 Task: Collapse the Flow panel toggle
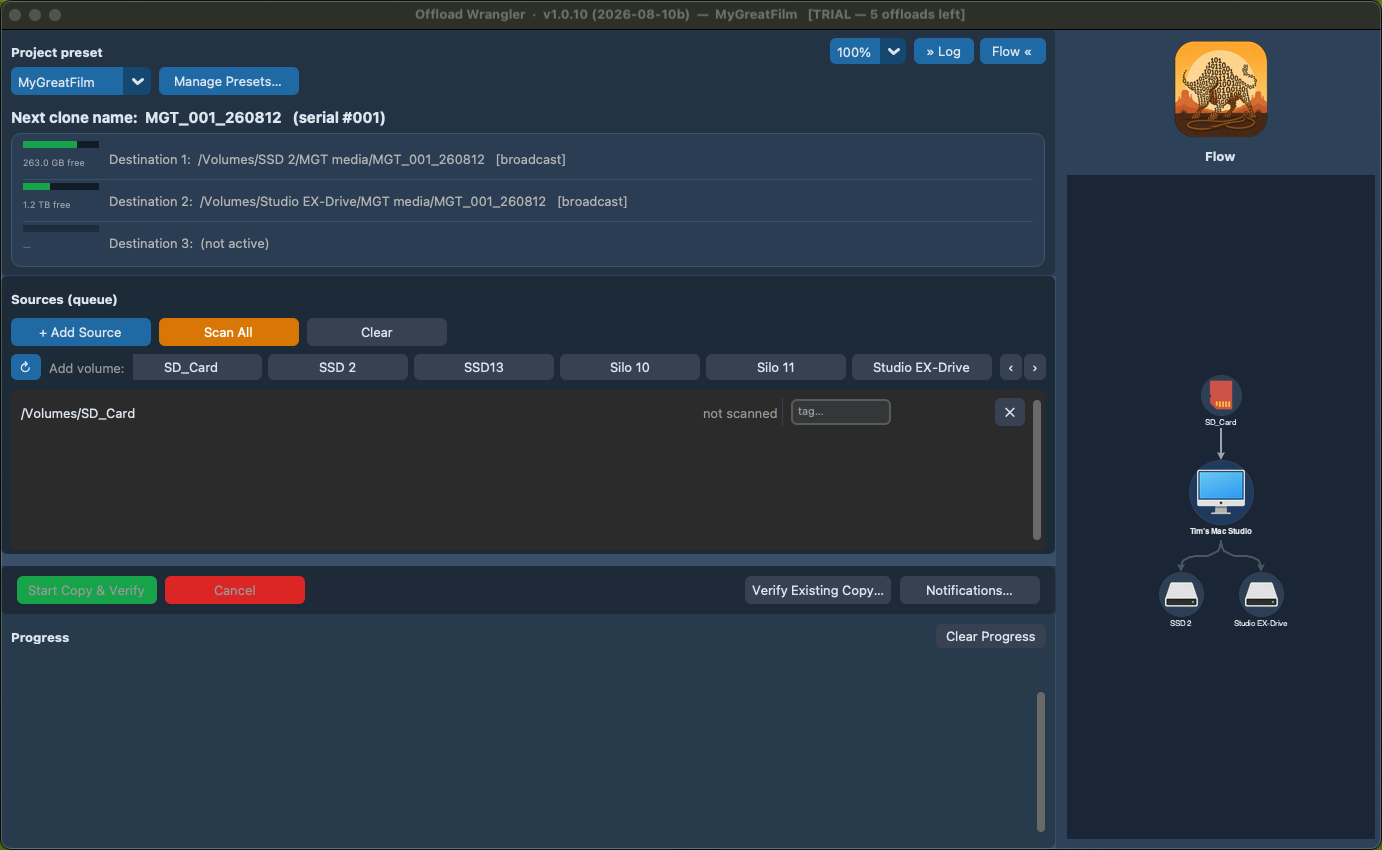click(1012, 51)
